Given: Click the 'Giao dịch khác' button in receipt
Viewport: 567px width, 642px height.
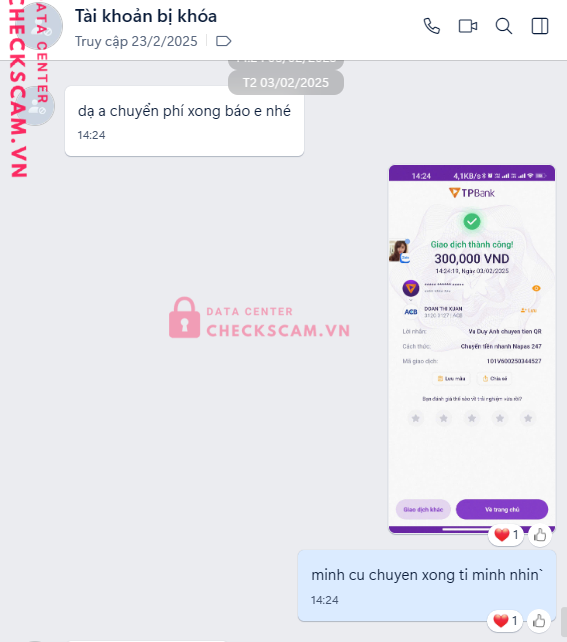Looking at the screenshot, I should click(x=423, y=509).
